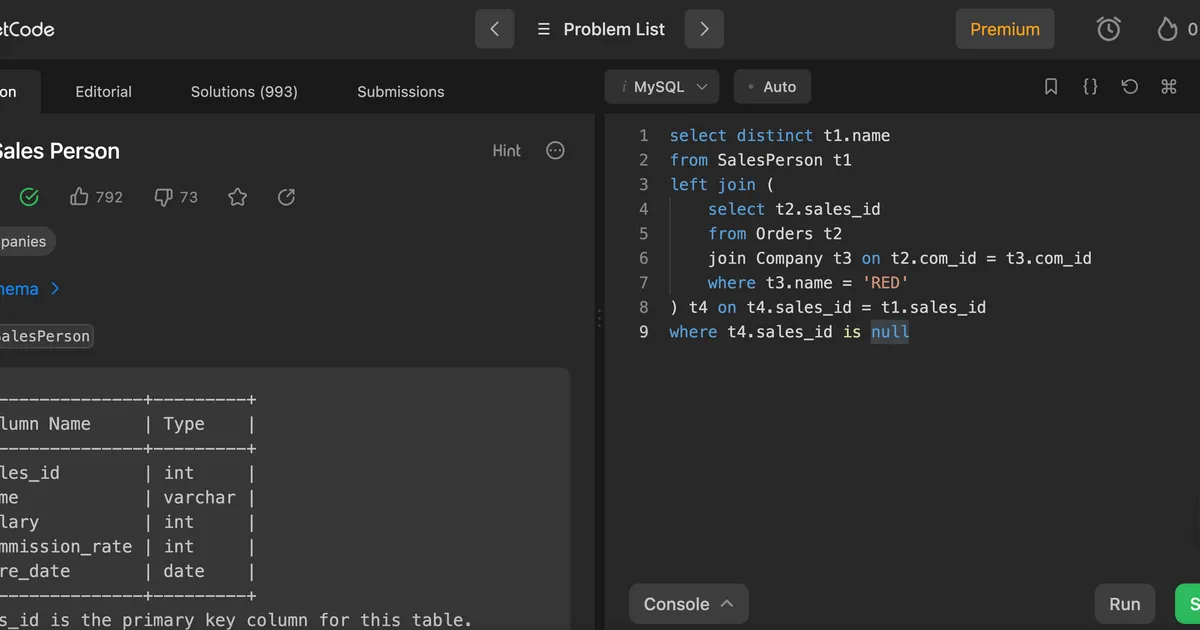Click the streak flame icon
This screenshot has width=1200, height=630.
(1167, 30)
